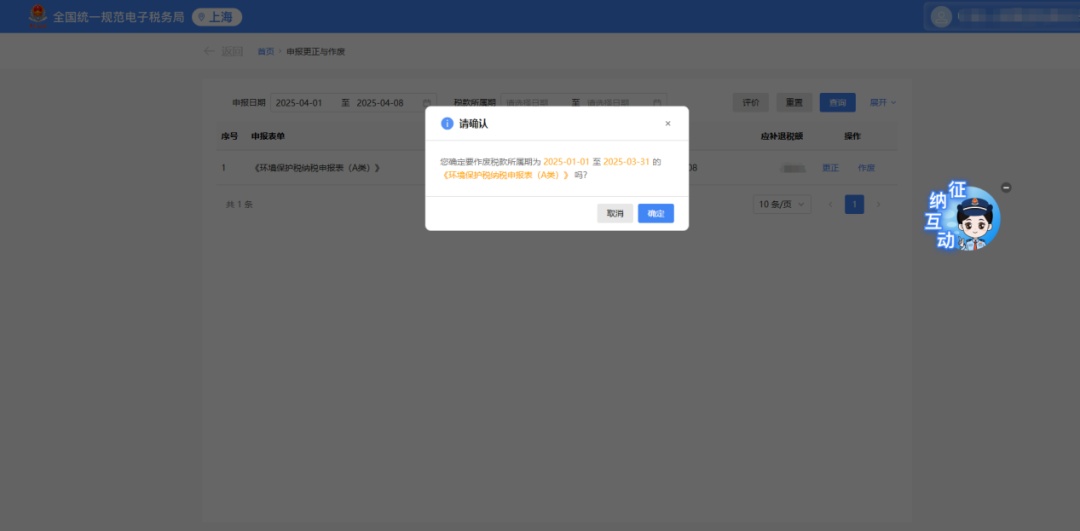Select the 《环境保护税纳税申报表（A类）》 table row text
The image size is (1080, 531).
(x=317, y=167)
